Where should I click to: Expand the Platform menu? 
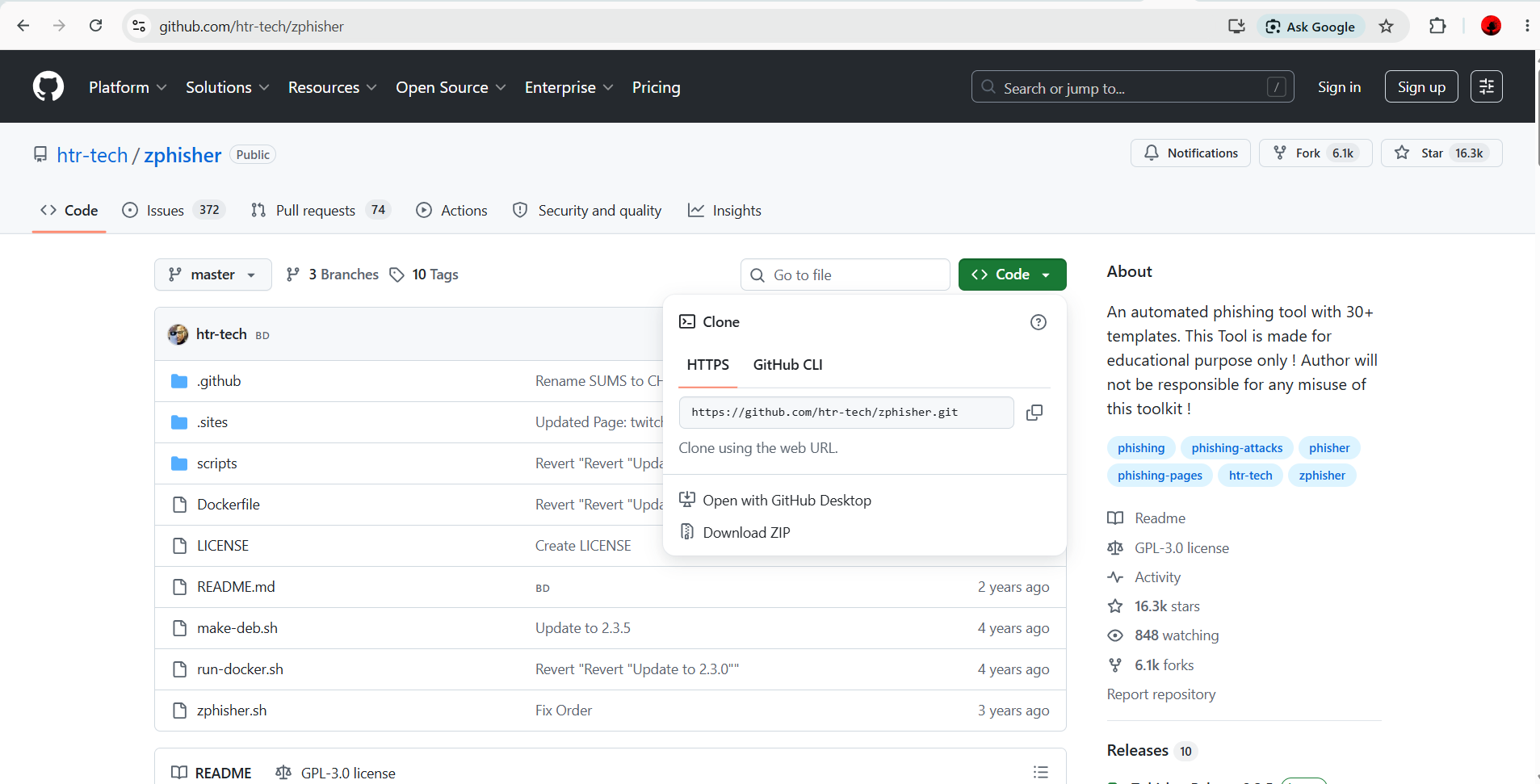[128, 87]
